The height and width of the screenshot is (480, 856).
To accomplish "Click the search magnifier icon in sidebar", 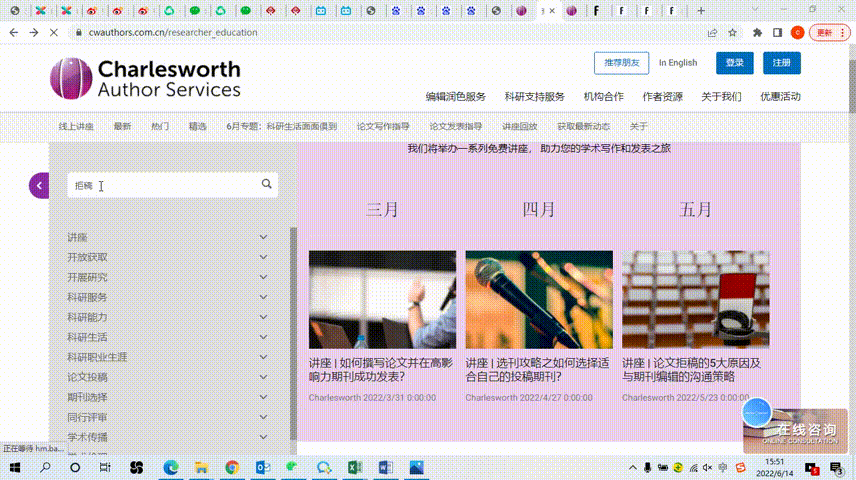I will [266, 184].
